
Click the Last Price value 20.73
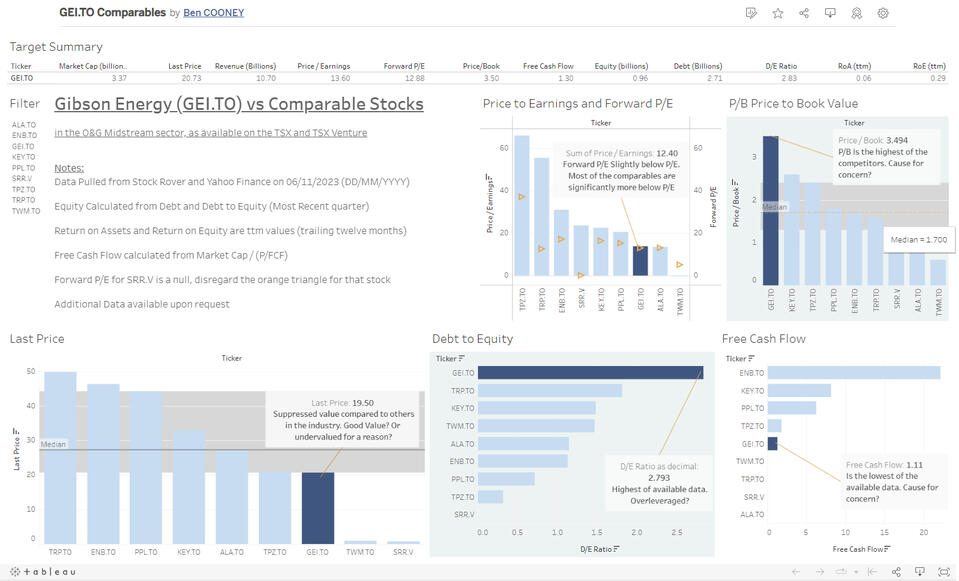191,78
